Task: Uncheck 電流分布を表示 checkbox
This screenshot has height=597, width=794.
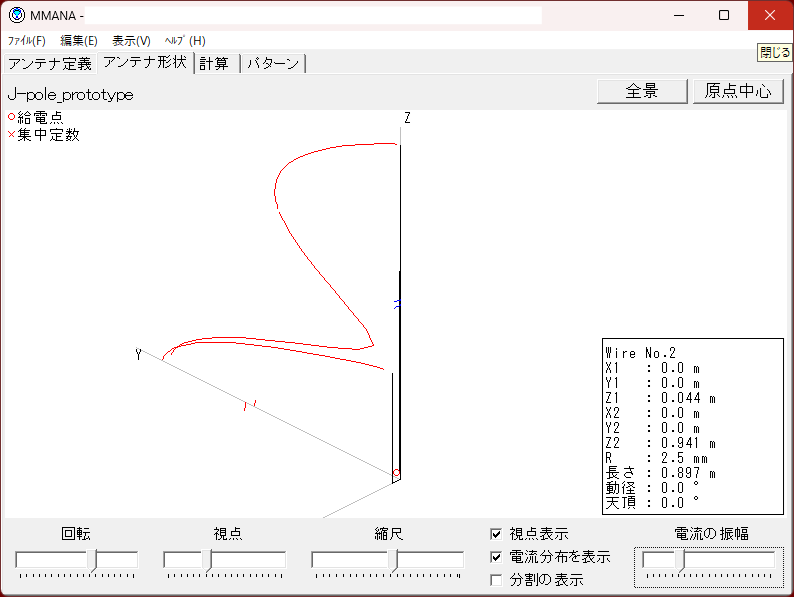Action: coord(497,557)
